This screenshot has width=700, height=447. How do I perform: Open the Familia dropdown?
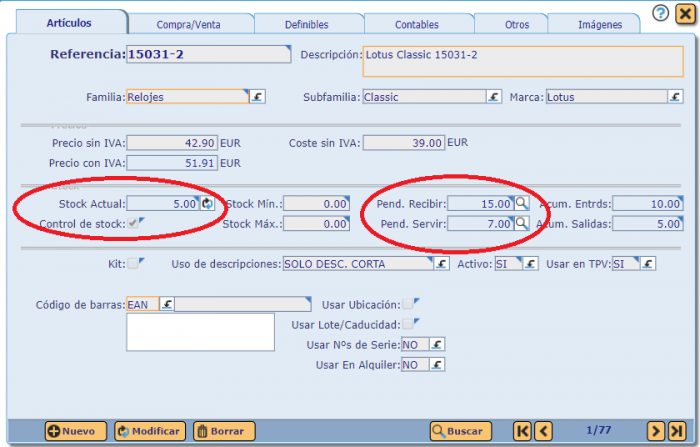[257, 97]
